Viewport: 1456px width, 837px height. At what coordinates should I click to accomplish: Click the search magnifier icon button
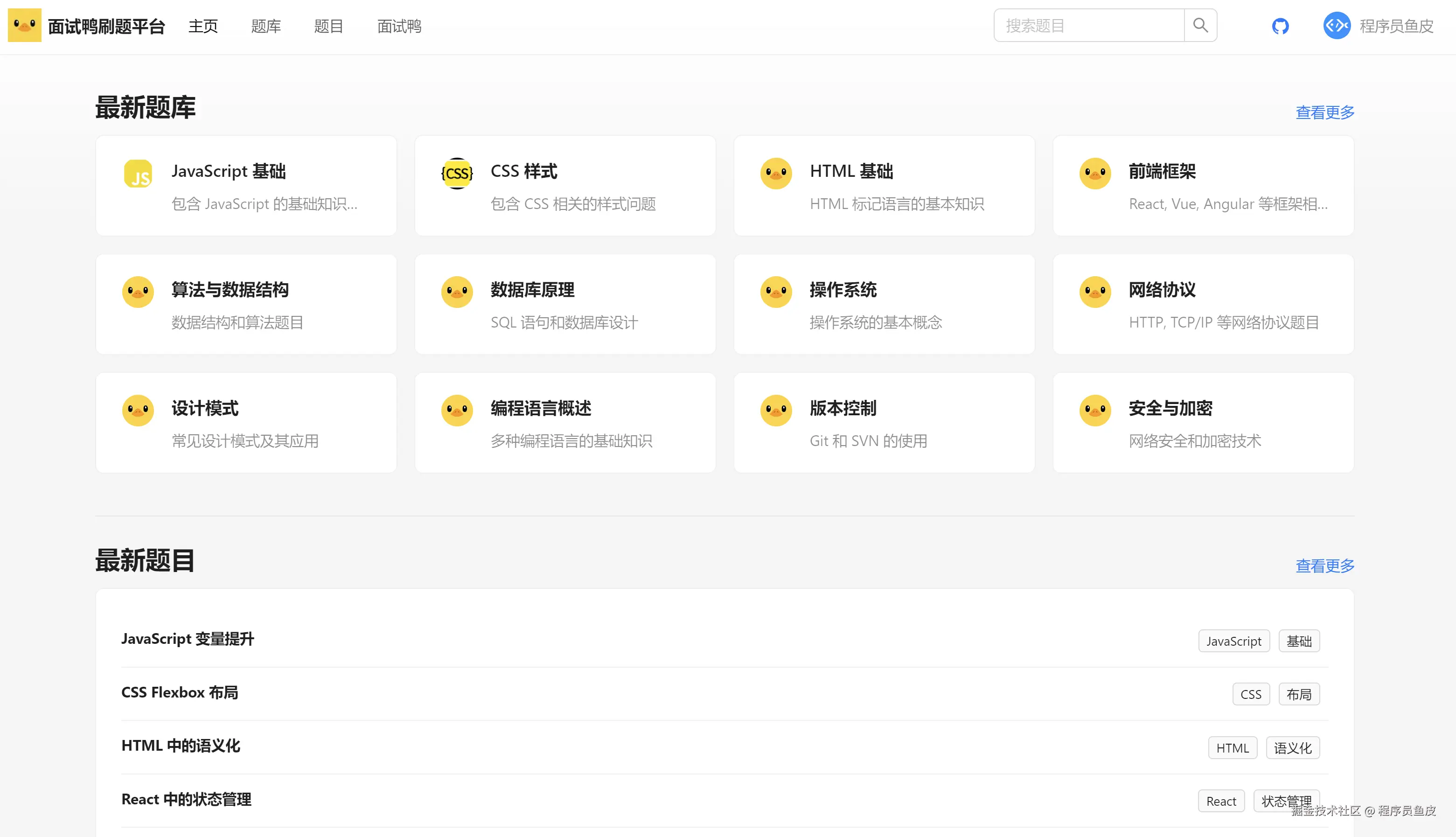click(x=1199, y=25)
